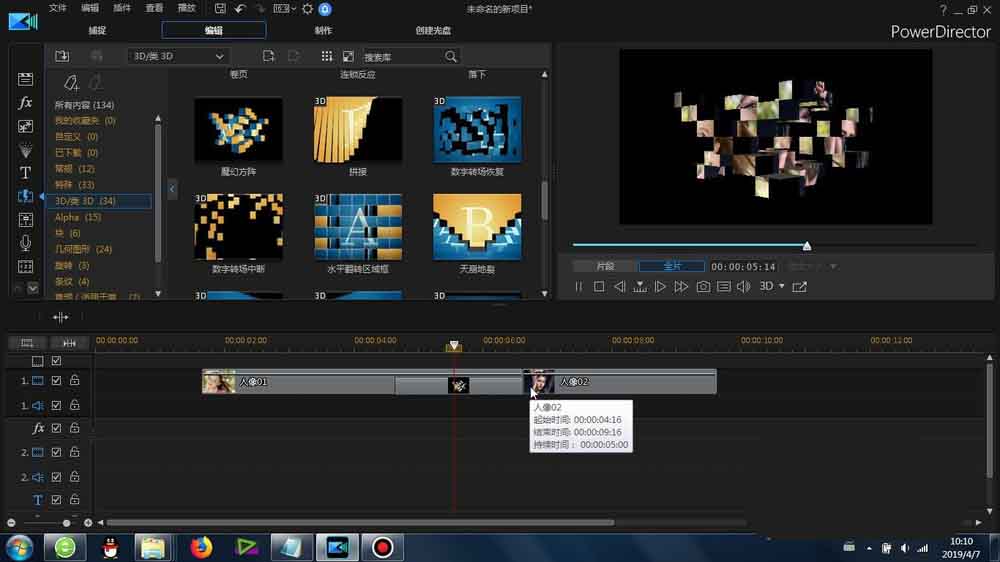Screen dimensions: 1000x562
Task: Take a snapshot of the preview frame
Action: click(x=703, y=287)
